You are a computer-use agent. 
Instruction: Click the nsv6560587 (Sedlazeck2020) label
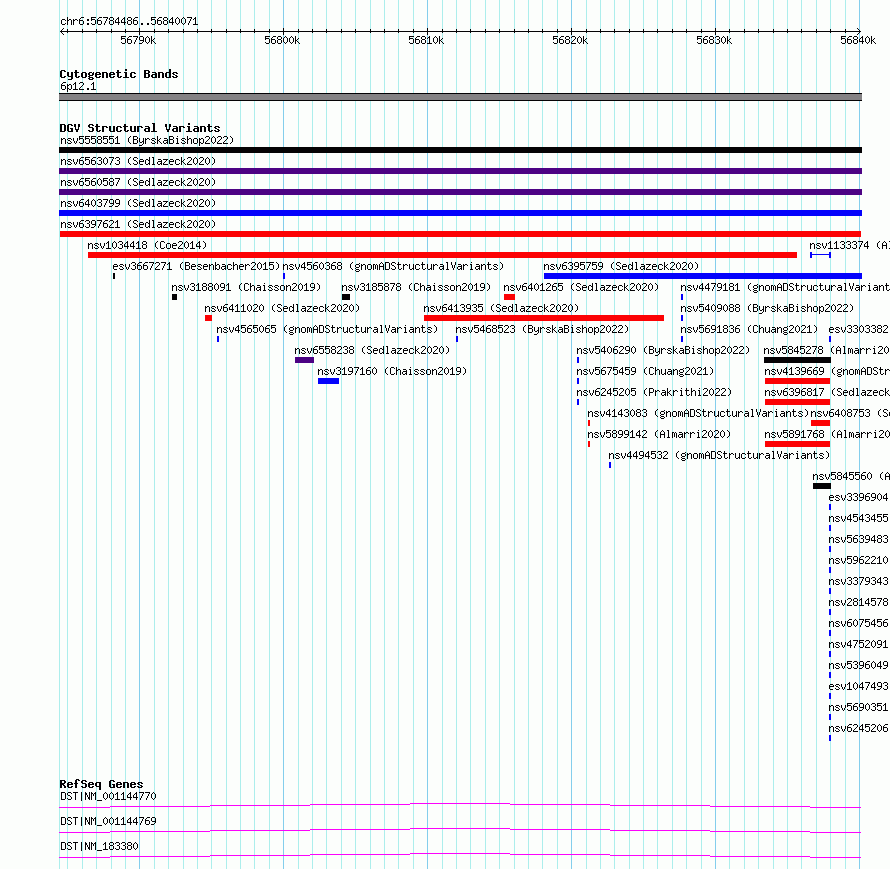(x=138, y=182)
